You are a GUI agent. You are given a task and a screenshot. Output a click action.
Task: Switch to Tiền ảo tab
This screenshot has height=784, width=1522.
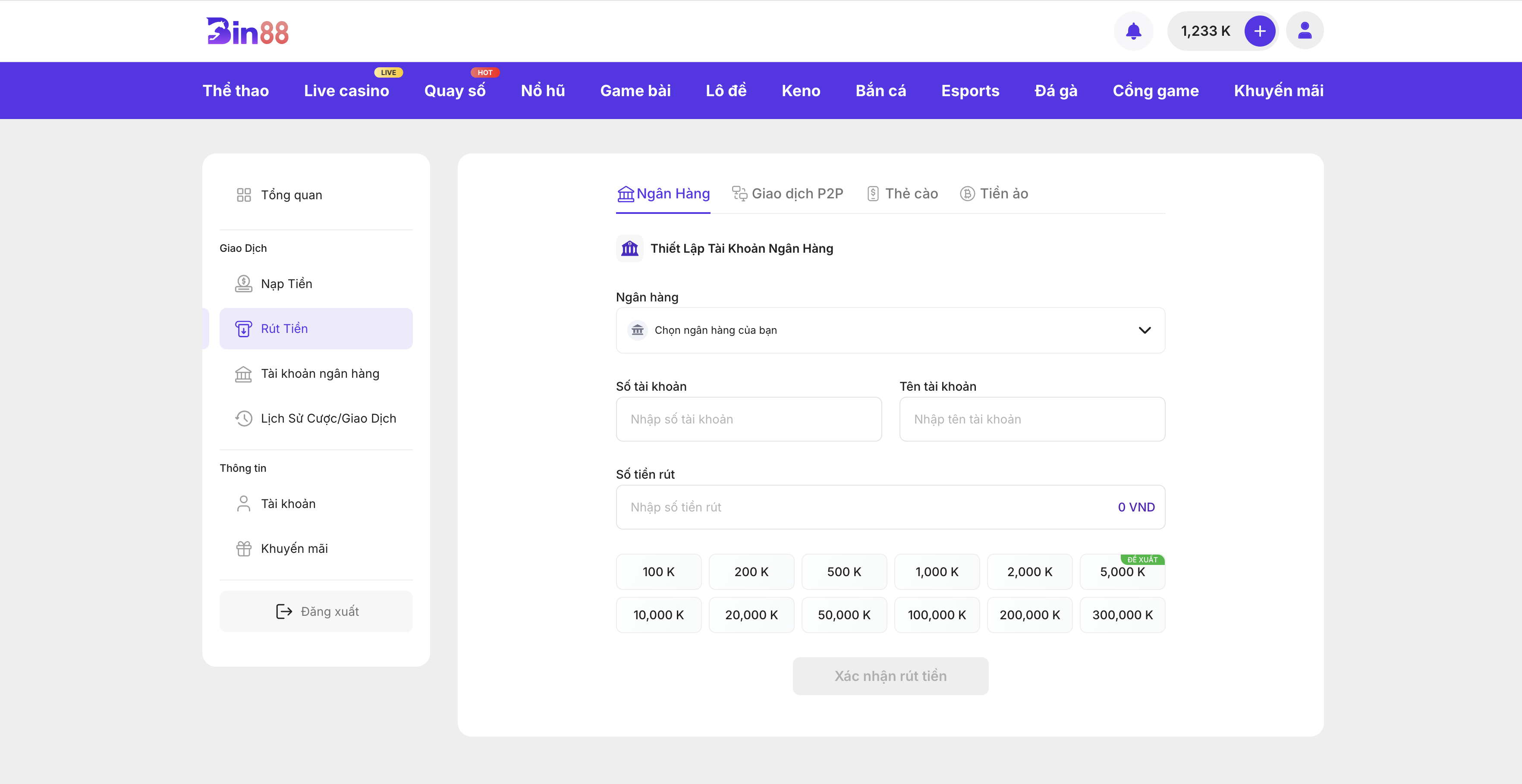(x=994, y=194)
